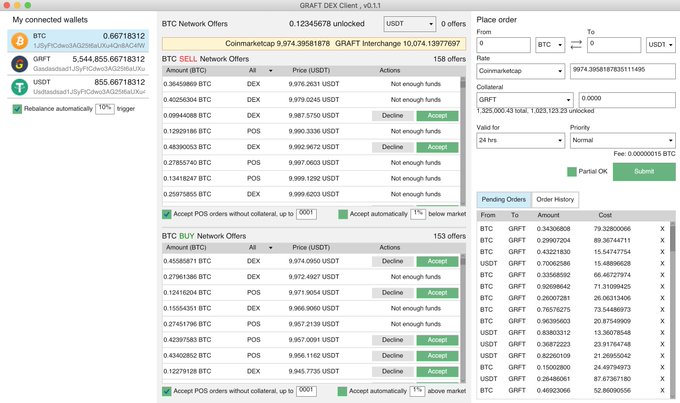Open the Priority Normal dropdown

point(622,141)
